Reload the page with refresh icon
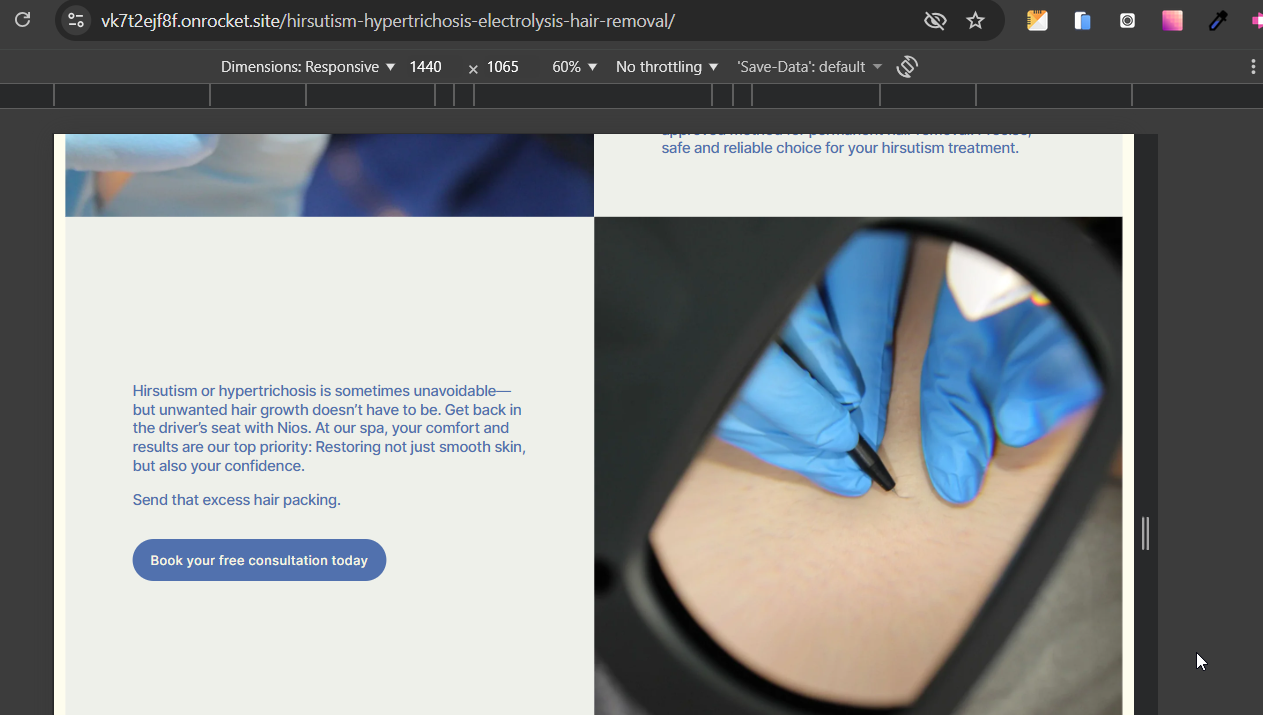Screen dimensions: 1263x715 22,20
